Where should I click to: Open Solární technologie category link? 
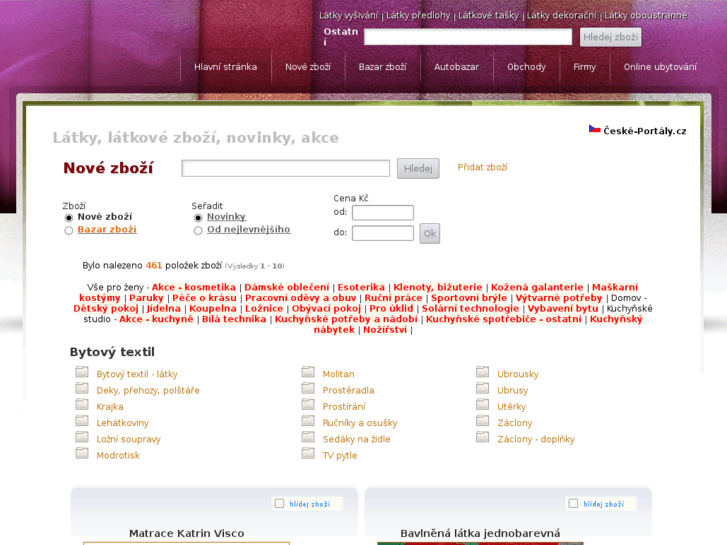470,308
